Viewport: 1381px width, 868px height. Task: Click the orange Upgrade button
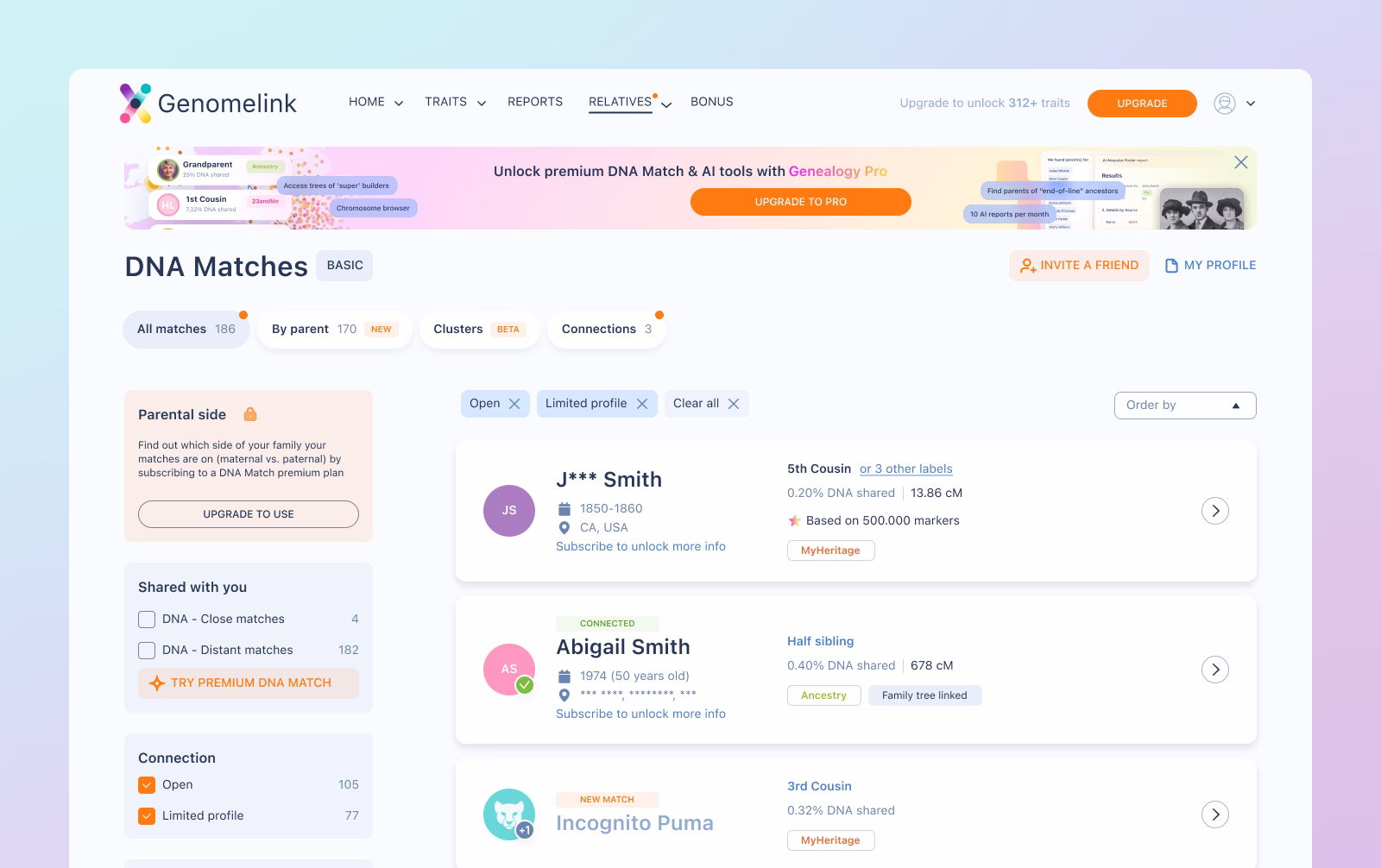1142,104
